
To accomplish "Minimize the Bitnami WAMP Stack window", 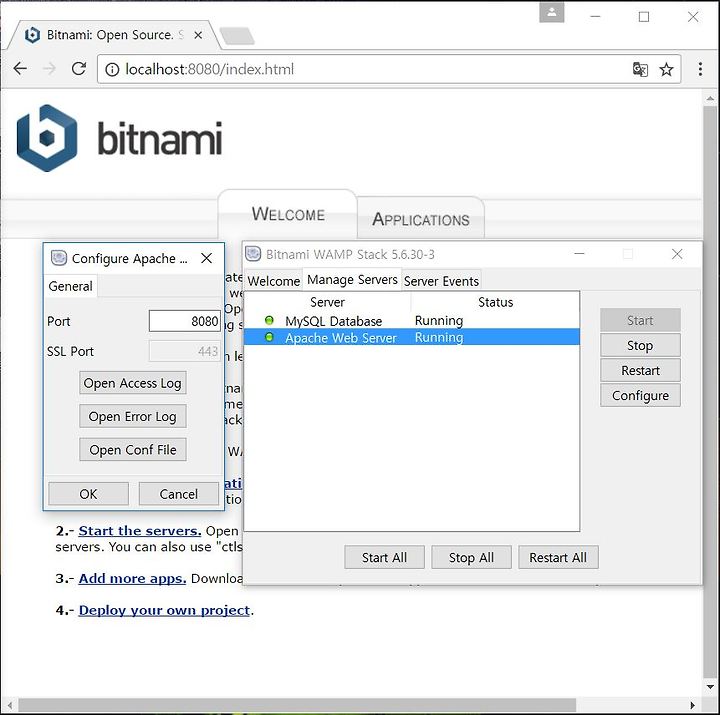I will coord(579,253).
